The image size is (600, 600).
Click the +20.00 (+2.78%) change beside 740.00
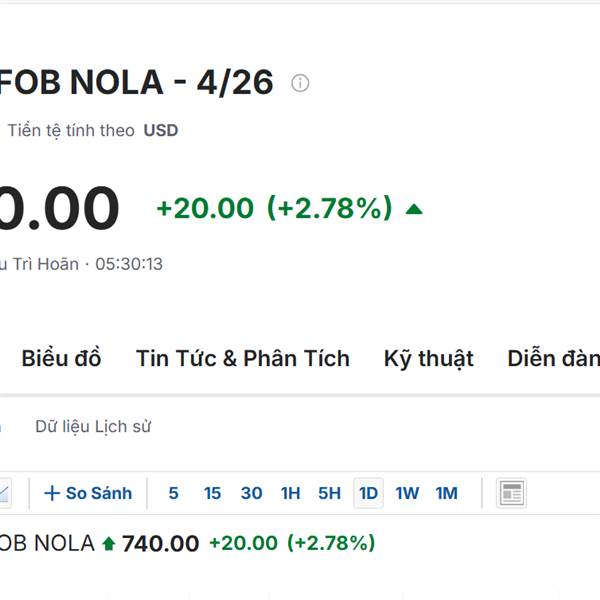291,544
